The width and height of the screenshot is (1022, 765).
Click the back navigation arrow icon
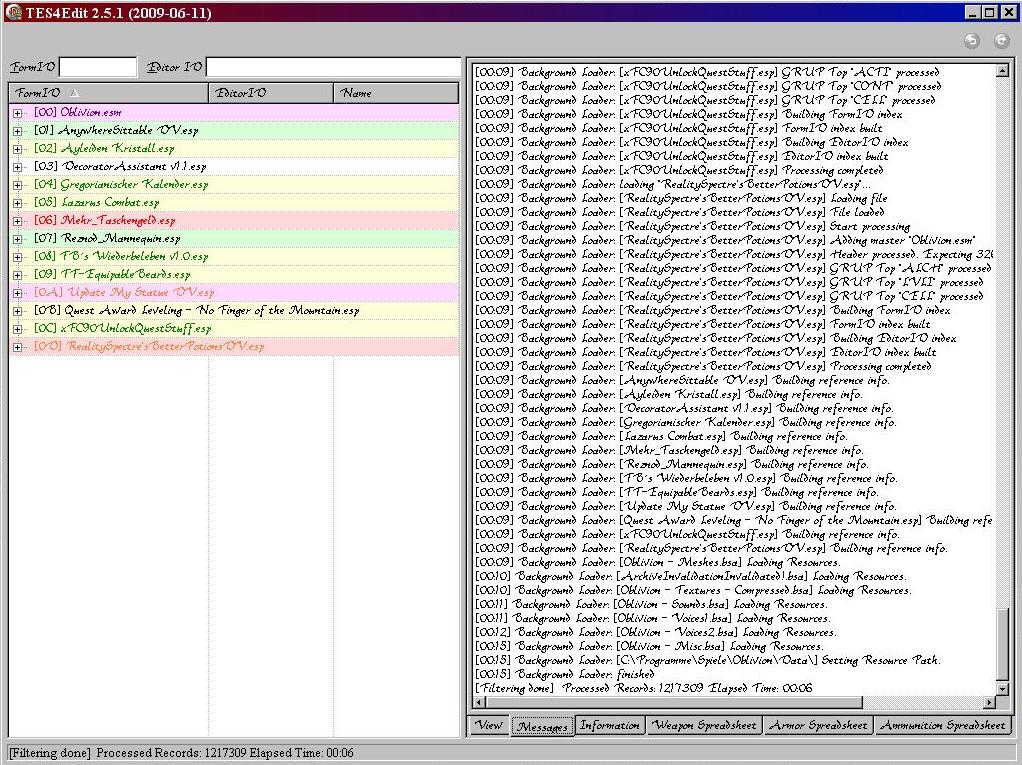[x=971, y=41]
